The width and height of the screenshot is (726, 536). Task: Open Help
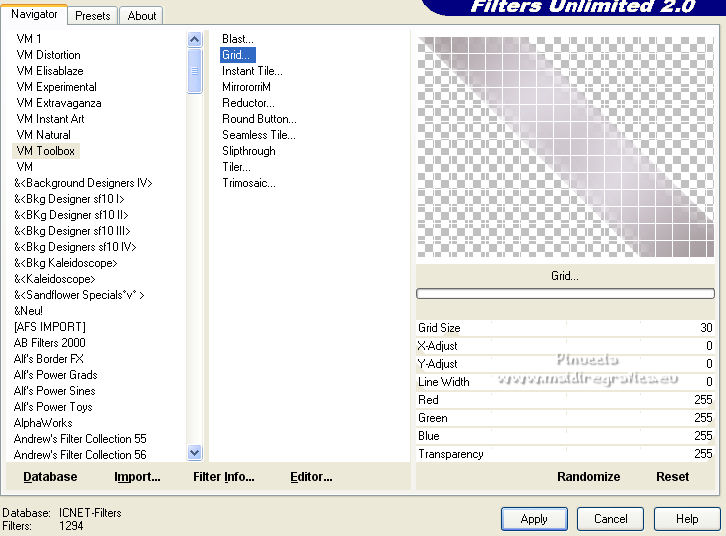tap(687, 519)
